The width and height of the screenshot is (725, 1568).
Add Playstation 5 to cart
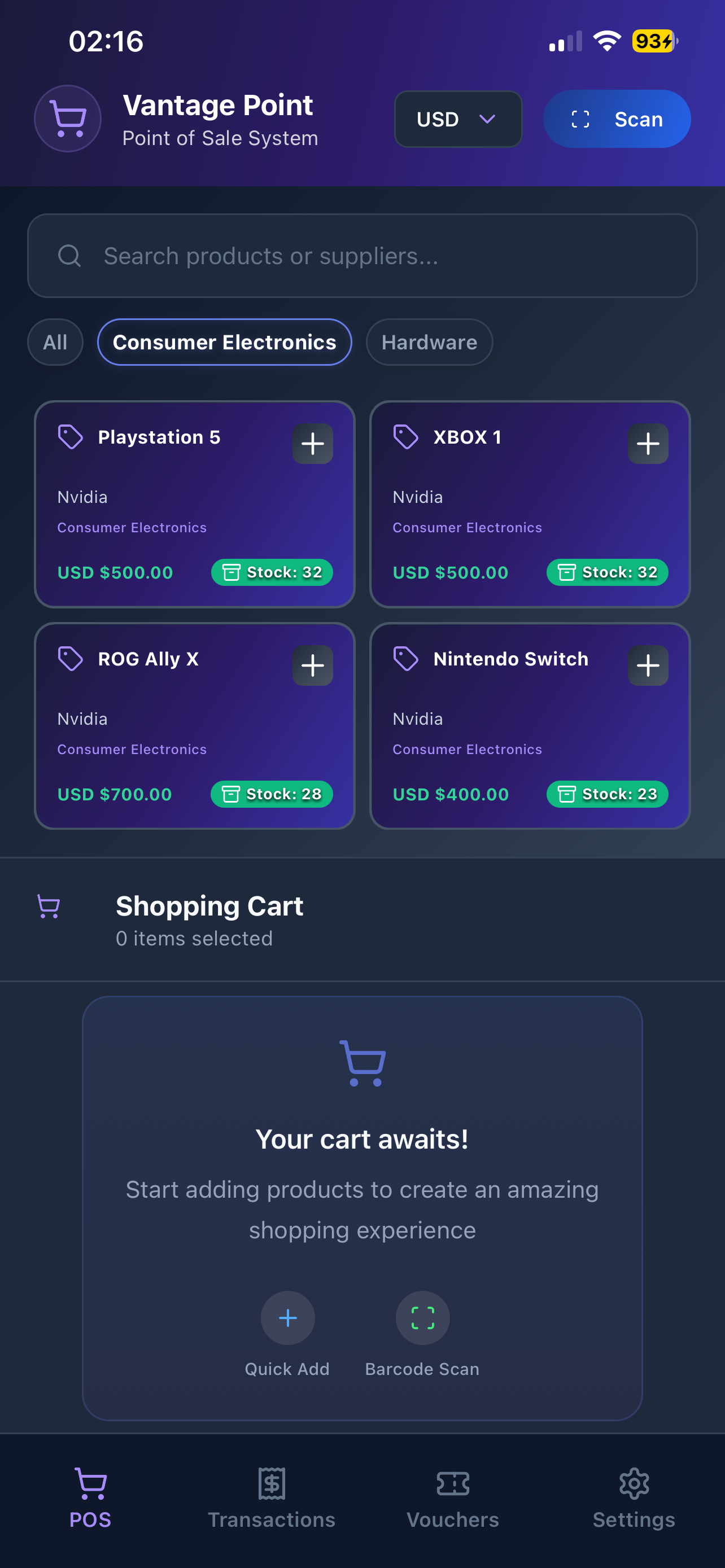[312, 444]
